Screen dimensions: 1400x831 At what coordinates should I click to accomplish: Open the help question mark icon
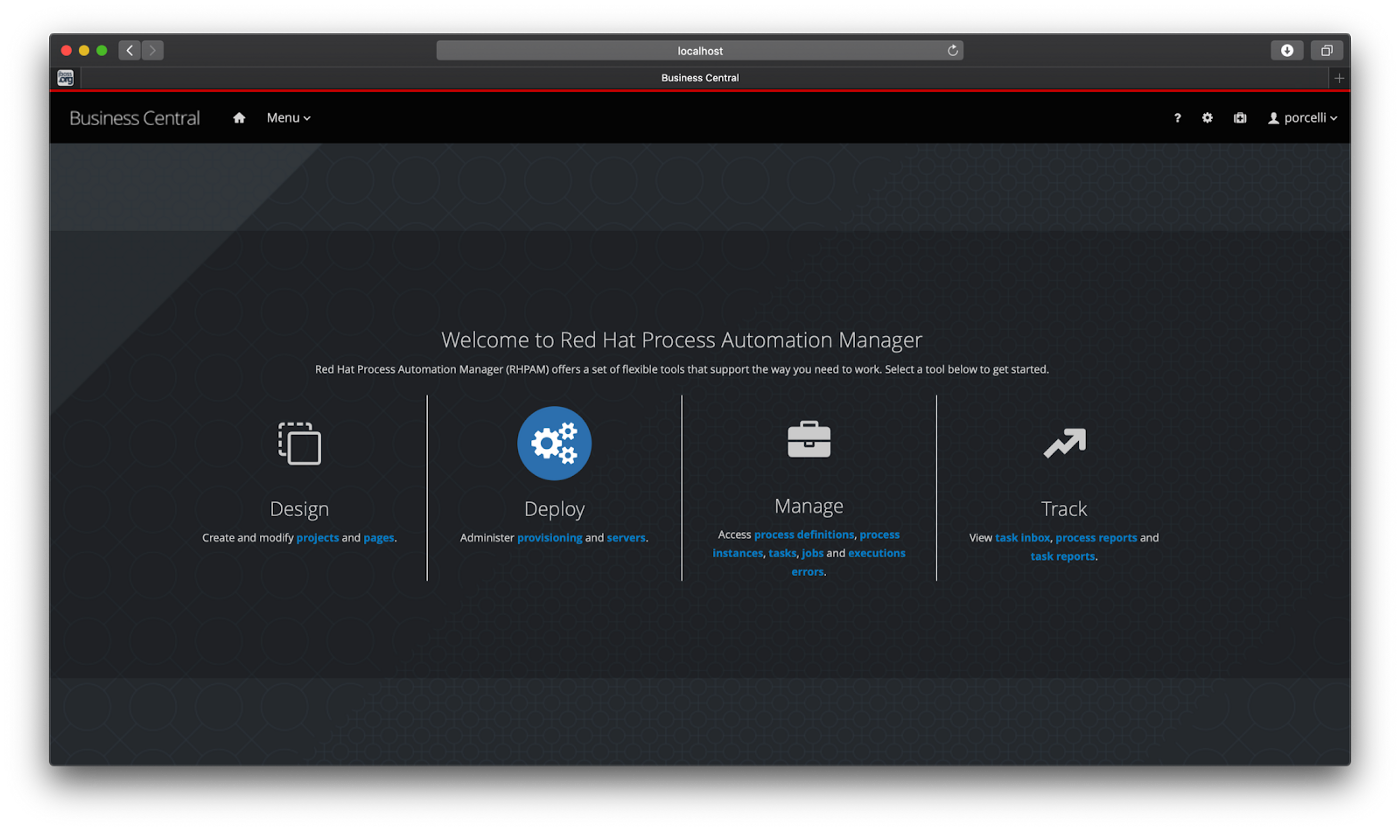click(x=1177, y=118)
